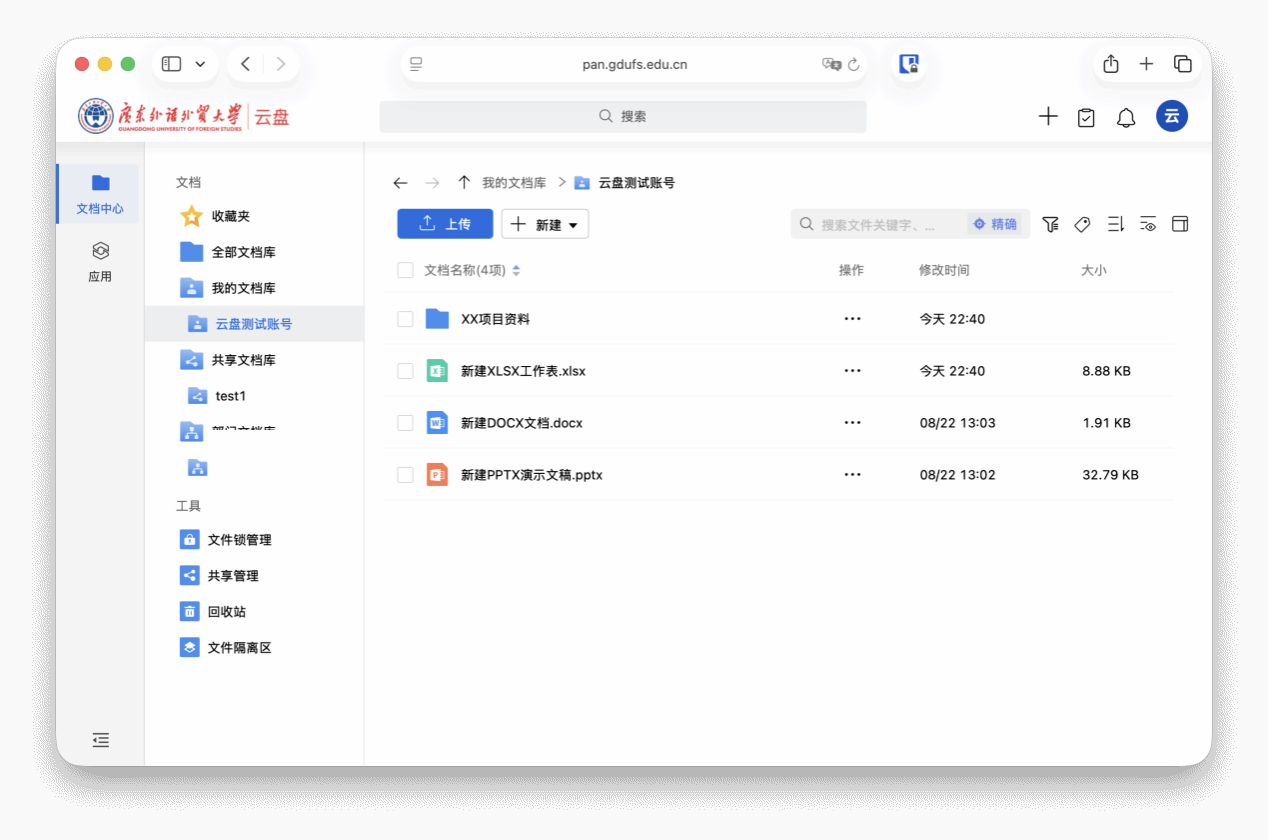Screen dimensions: 1268x840
Task: Open the filter icon in file toolbar
Action: (1050, 224)
